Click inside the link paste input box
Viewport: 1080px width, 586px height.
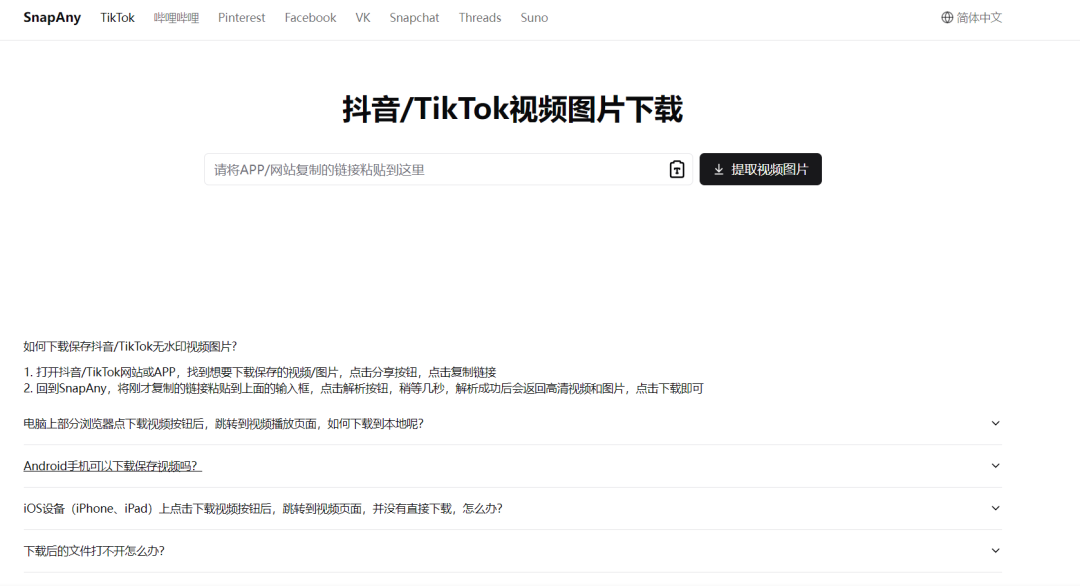(420, 169)
